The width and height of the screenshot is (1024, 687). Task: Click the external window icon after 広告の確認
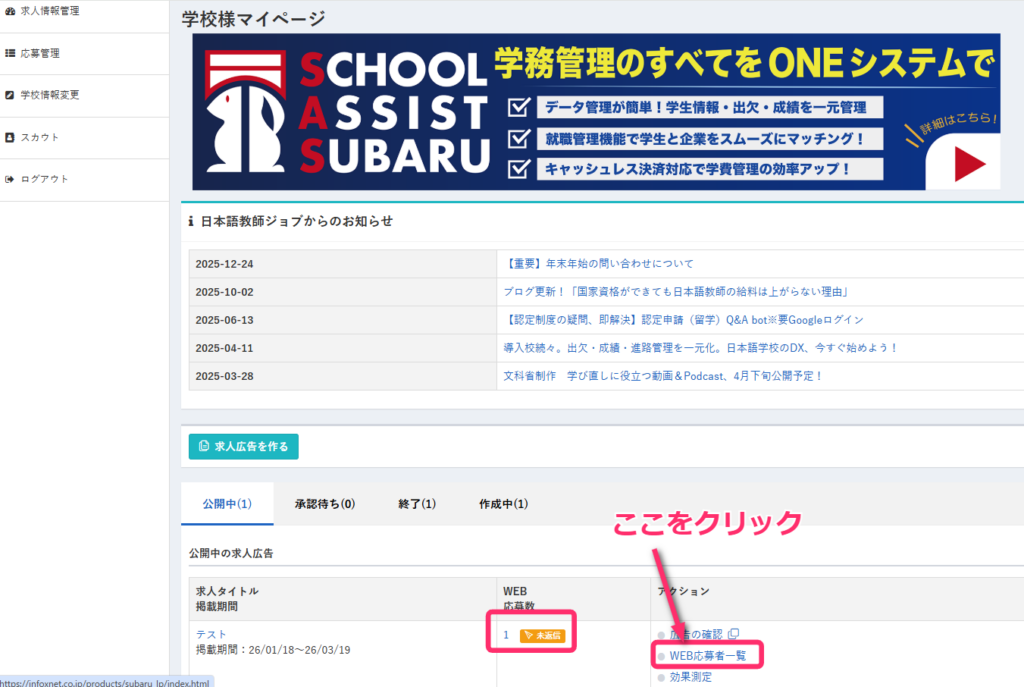734,634
